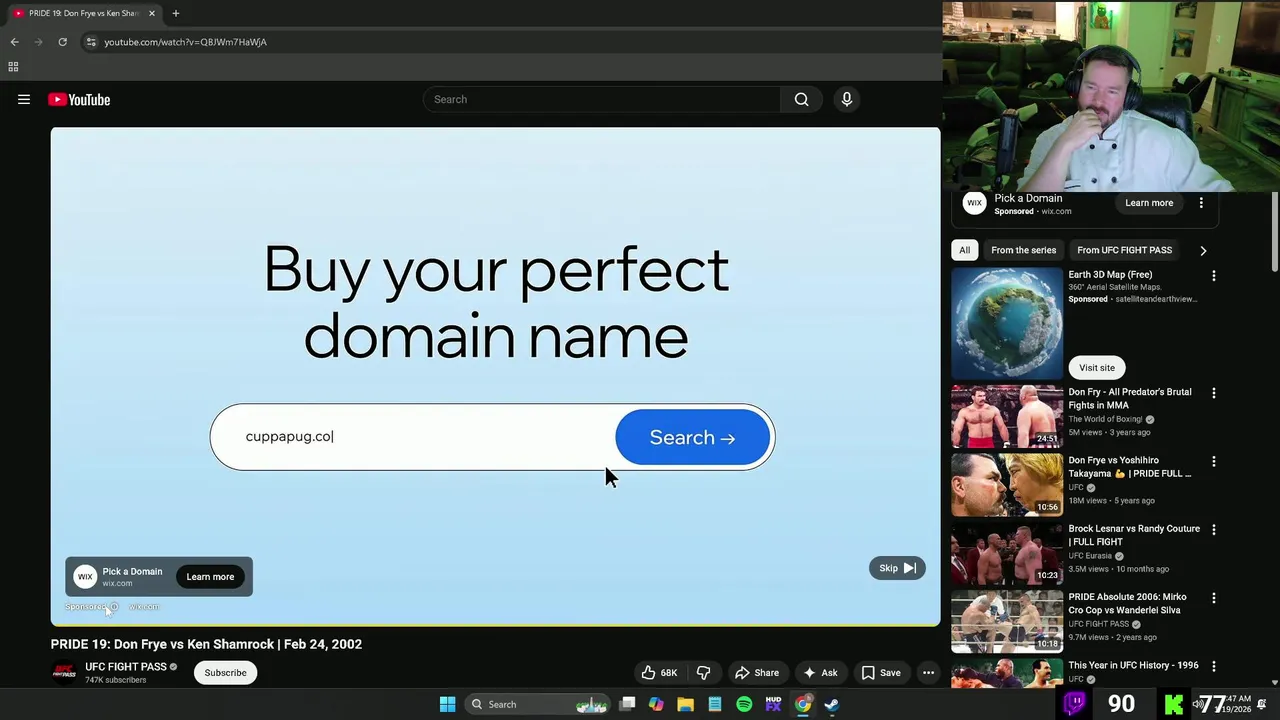Like the video with 68K thumbs up

(659, 673)
